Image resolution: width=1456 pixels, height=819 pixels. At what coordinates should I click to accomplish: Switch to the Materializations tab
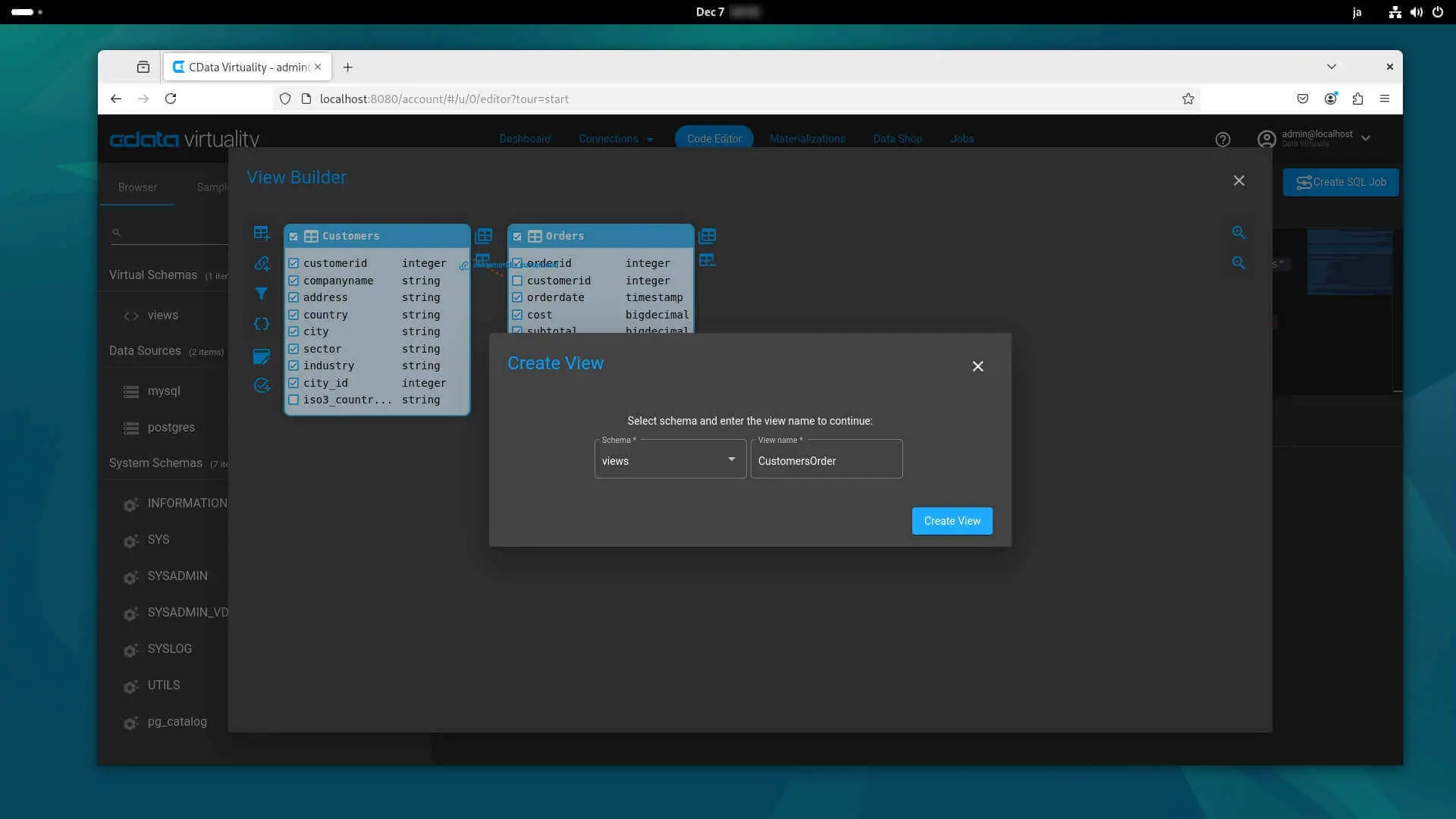coord(807,139)
